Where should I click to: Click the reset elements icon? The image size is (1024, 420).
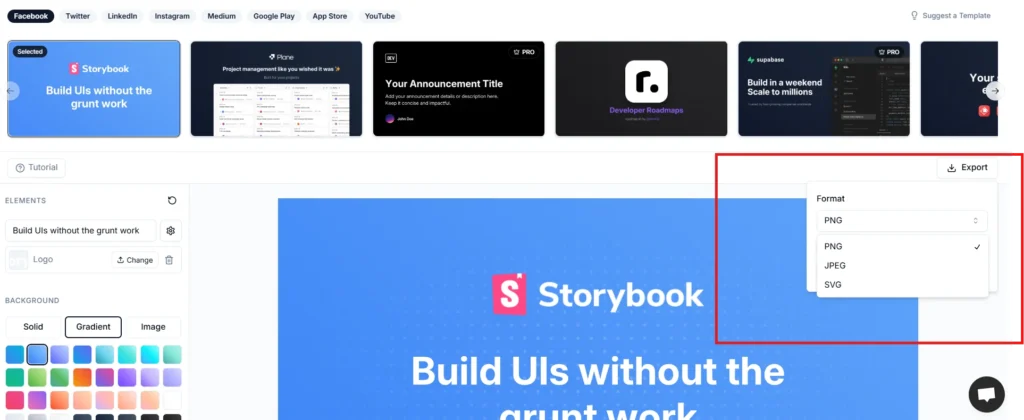click(172, 201)
